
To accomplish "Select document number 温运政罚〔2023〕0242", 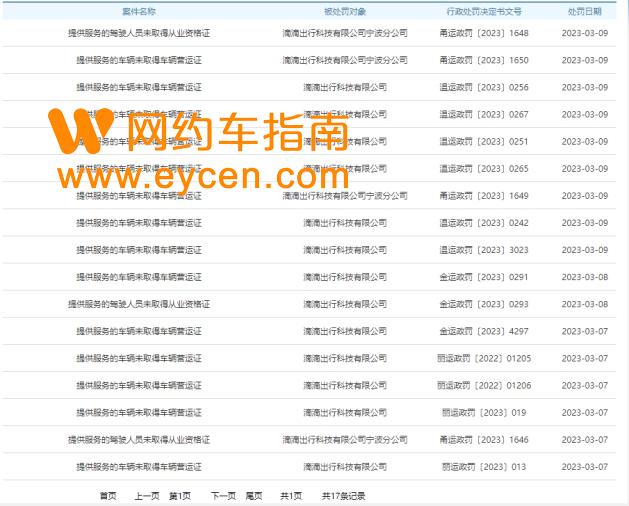I will click(484, 223).
